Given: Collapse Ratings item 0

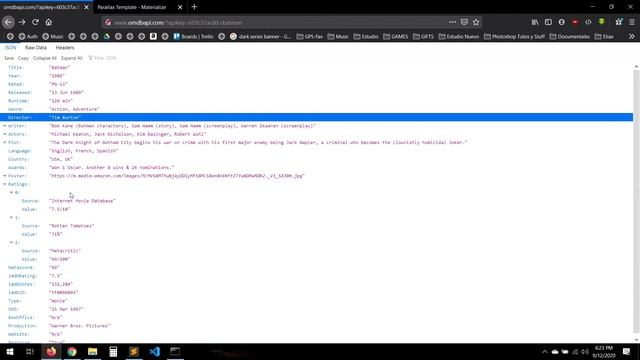Looking at the screenshot, I should (11, 192).
